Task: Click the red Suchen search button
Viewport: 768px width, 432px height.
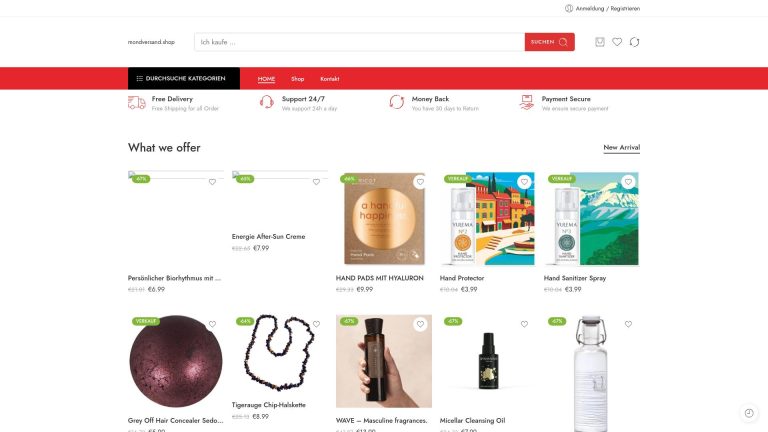Action: pos(550,42)
